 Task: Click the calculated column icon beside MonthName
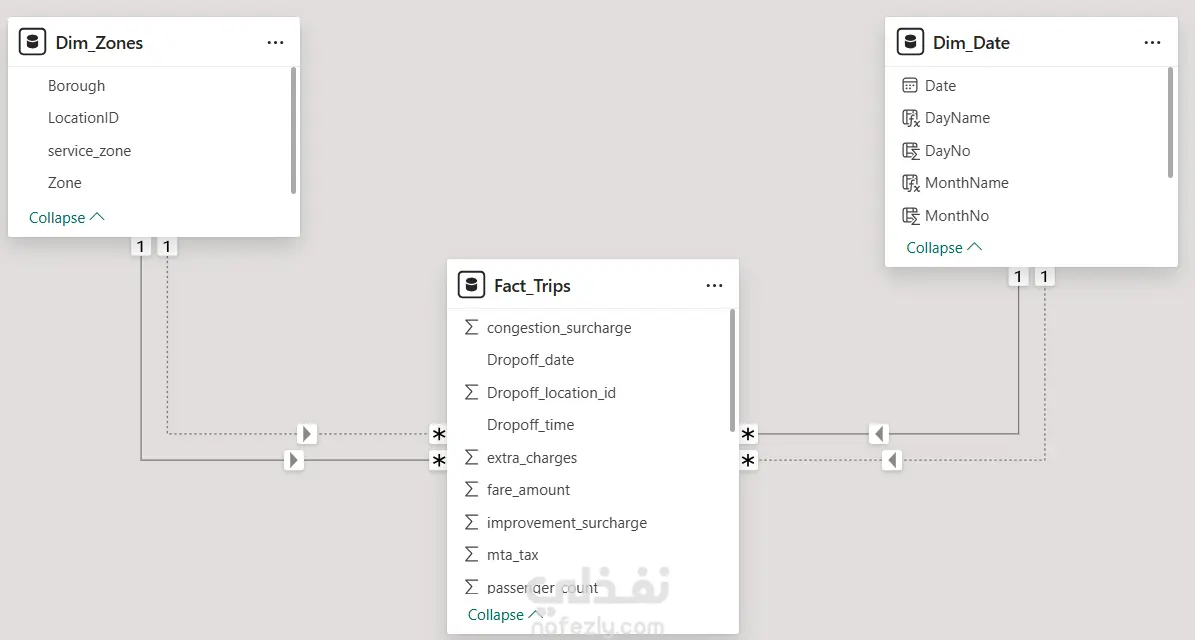click(x=910, y=183)
